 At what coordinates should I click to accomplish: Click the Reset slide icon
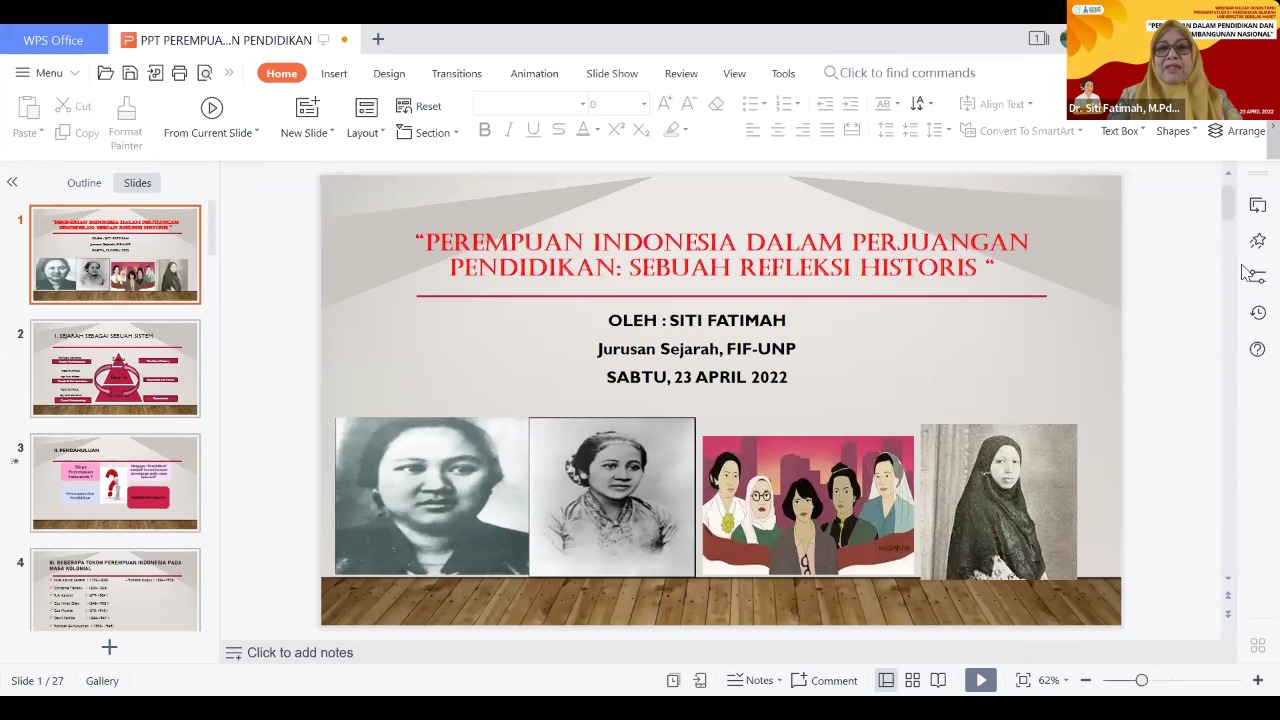(418, 106)
